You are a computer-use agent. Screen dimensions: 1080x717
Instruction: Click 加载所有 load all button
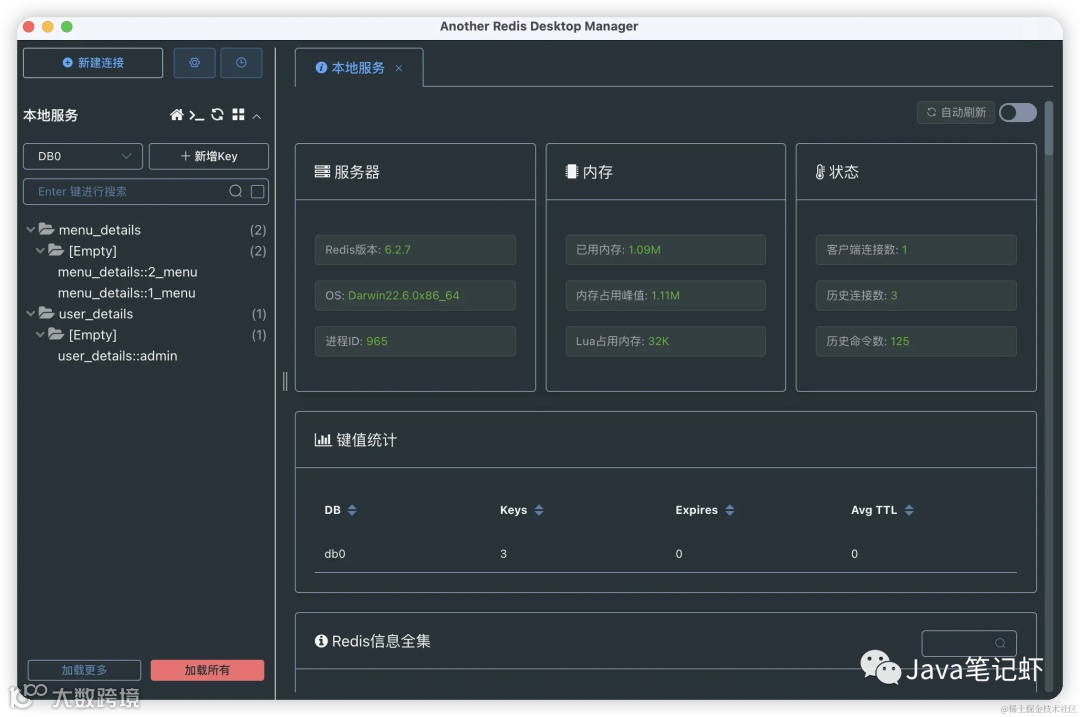point(207,670)
